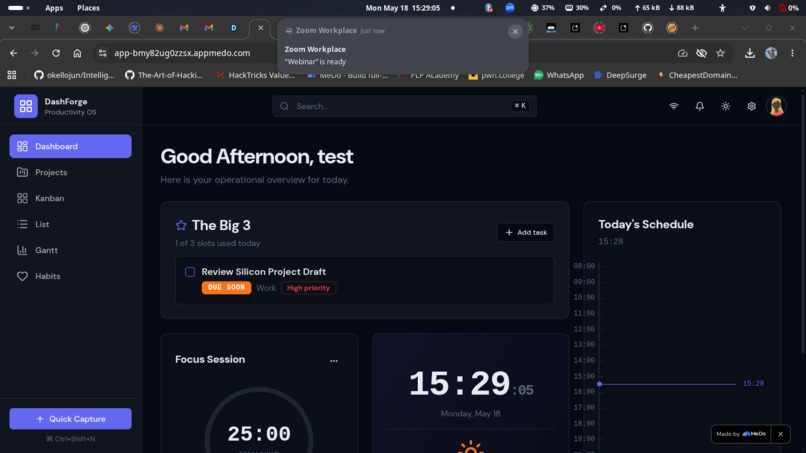The image size is (806, 453).
Task: Open the tab search dropdown arrow
Action: (11, 28)
